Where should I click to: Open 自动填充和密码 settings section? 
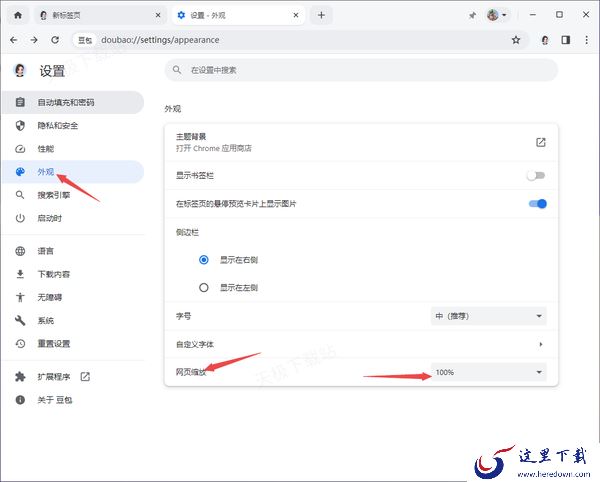coord(73,102)
